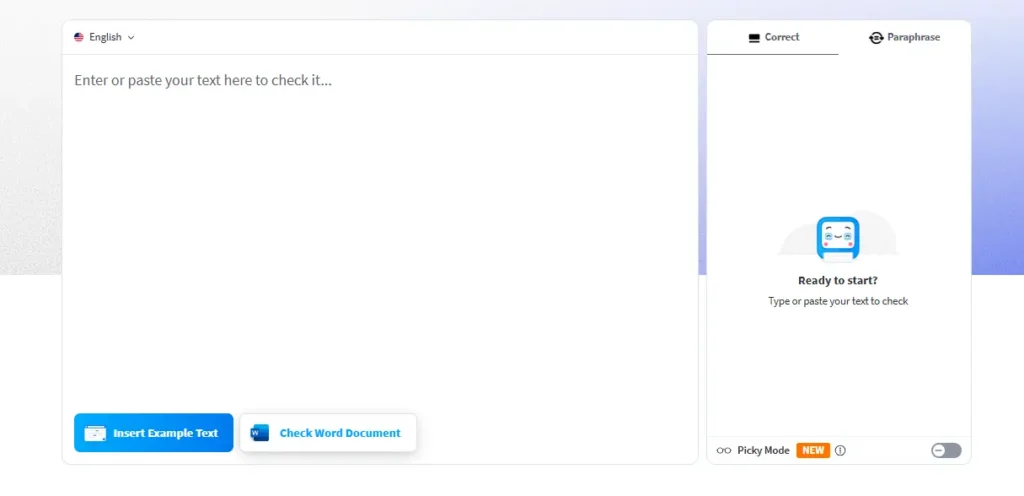
Task: Click the Correct tab underline icon
Action: click(x=754, y=38)
